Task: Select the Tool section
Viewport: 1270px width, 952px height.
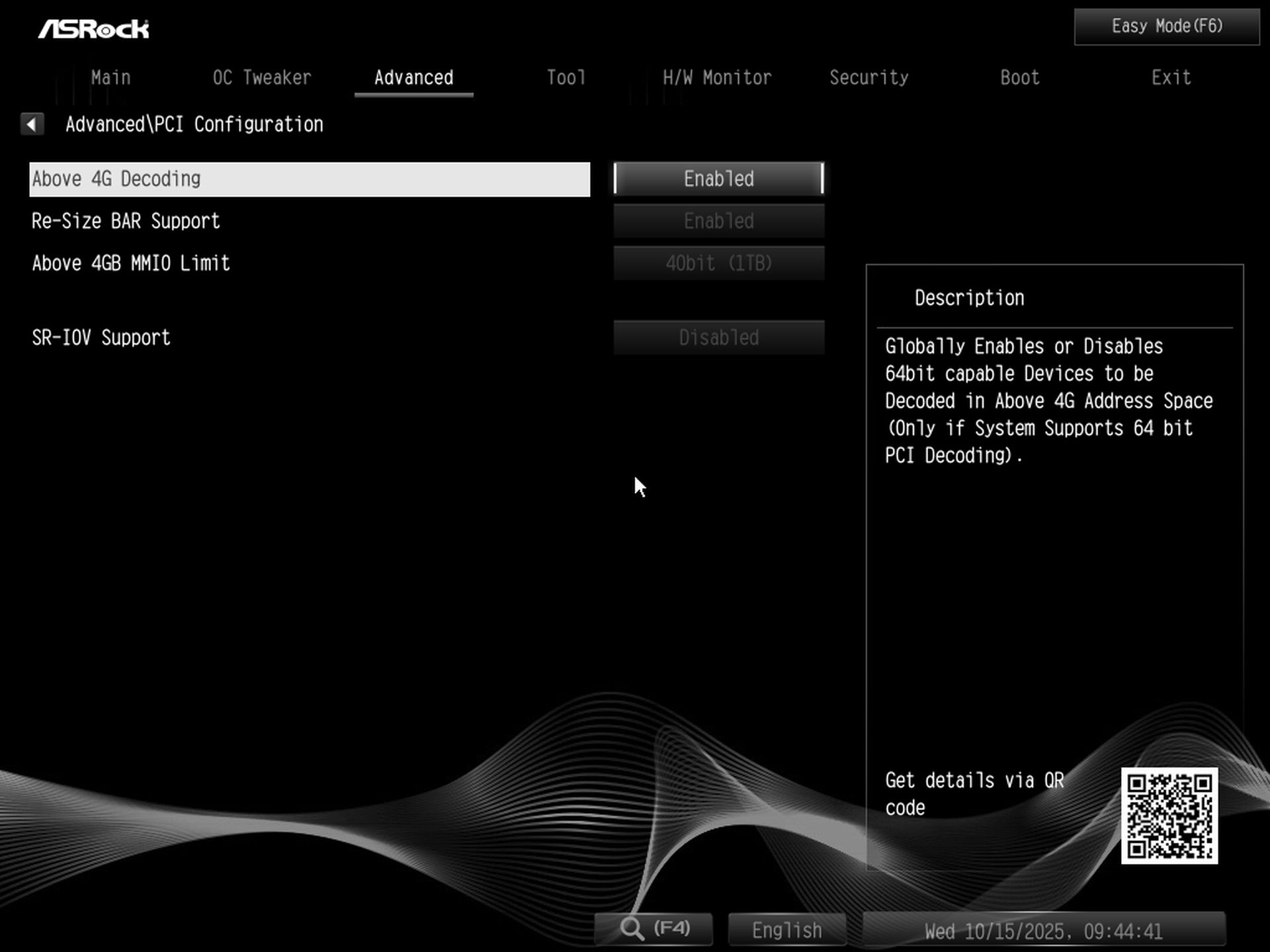Action: click(566, 77)
